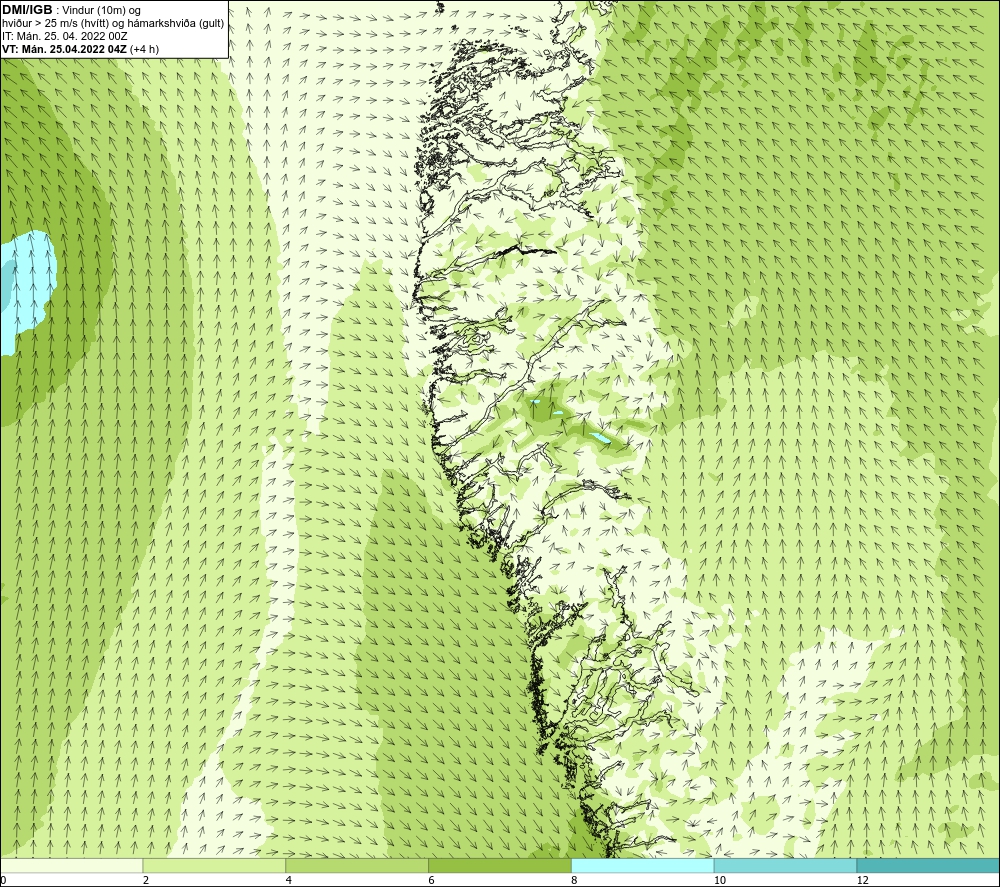Click the "2" scale label
This screenshot has width=1000, height=887.
[146, 880]
